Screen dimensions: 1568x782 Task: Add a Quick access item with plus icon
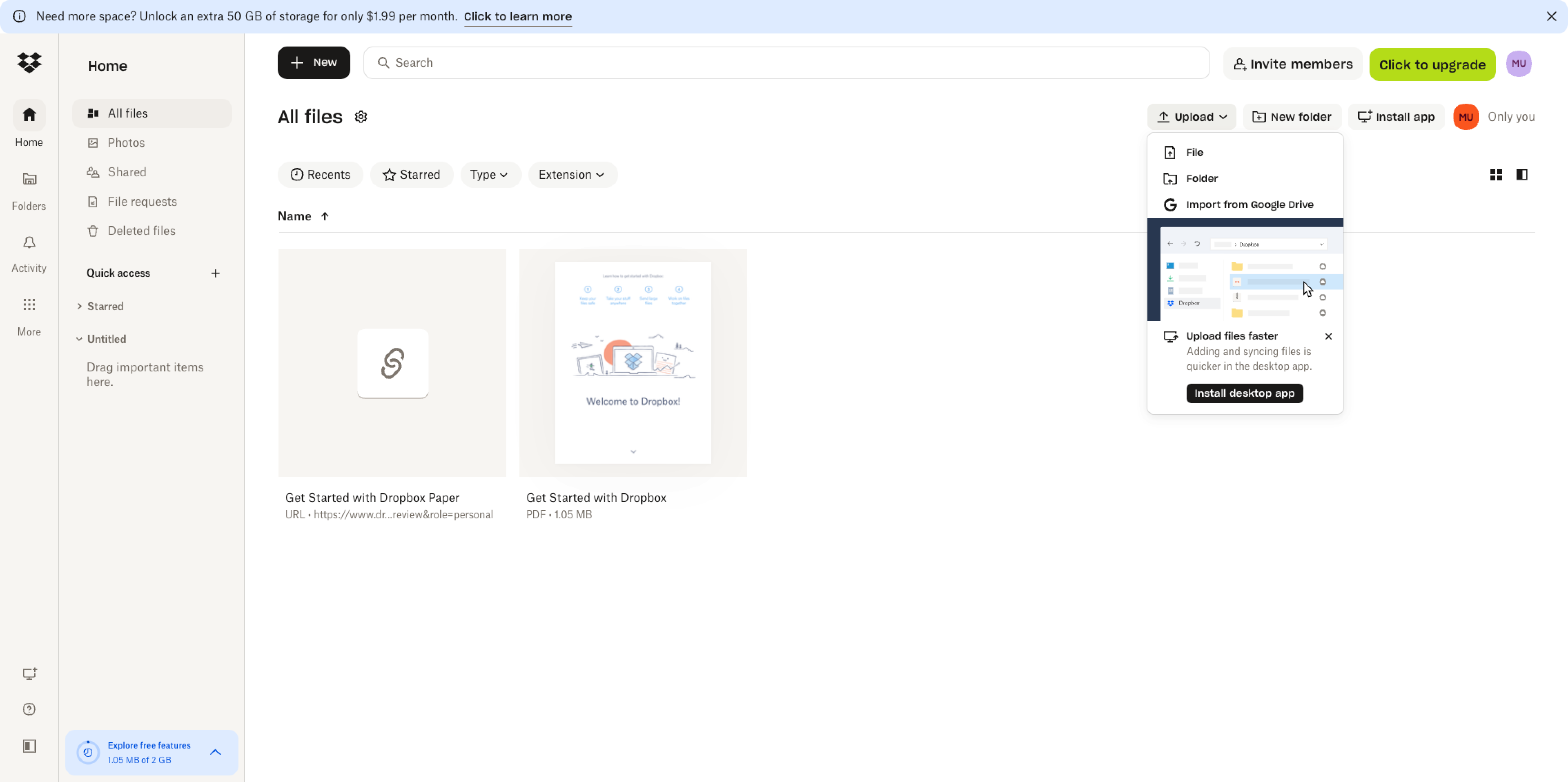216,273
